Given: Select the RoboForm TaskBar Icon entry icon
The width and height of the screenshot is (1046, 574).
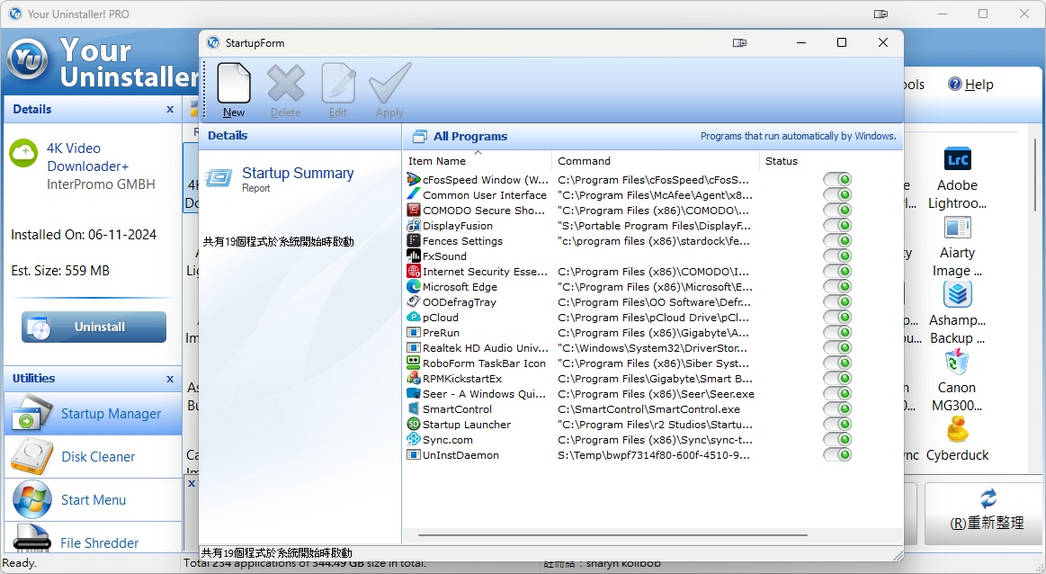Looking at the screenshot, I should pyautogui.click(x=413, y=364).
